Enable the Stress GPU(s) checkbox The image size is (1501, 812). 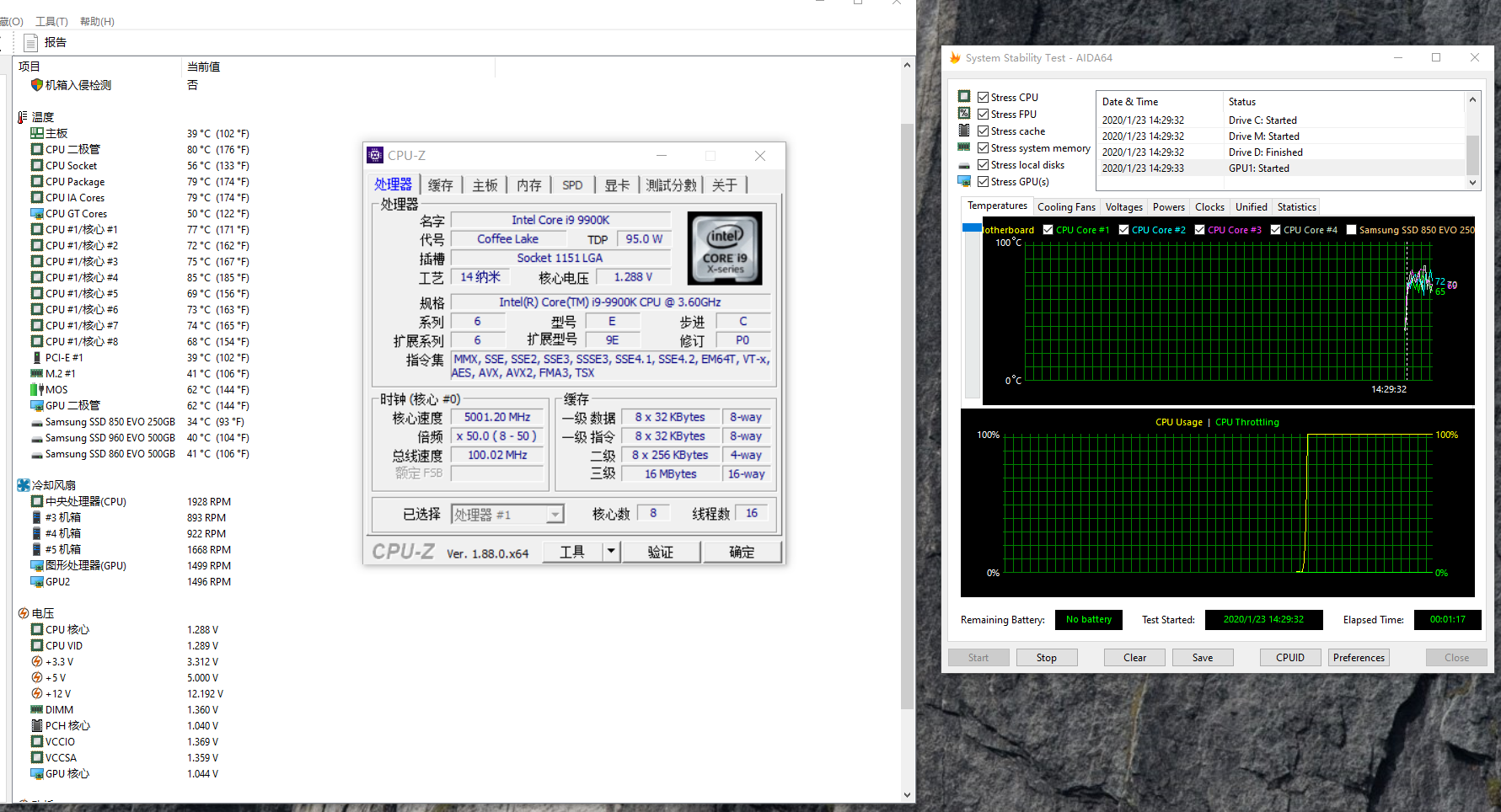[983, 181]
